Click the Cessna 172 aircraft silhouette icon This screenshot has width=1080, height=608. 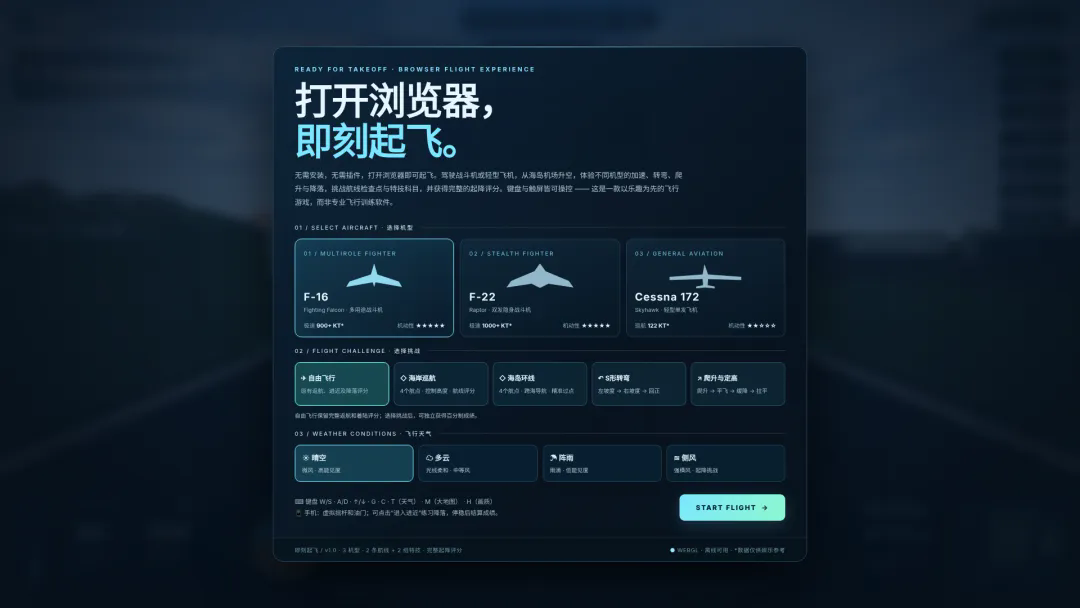click(705, 277)
